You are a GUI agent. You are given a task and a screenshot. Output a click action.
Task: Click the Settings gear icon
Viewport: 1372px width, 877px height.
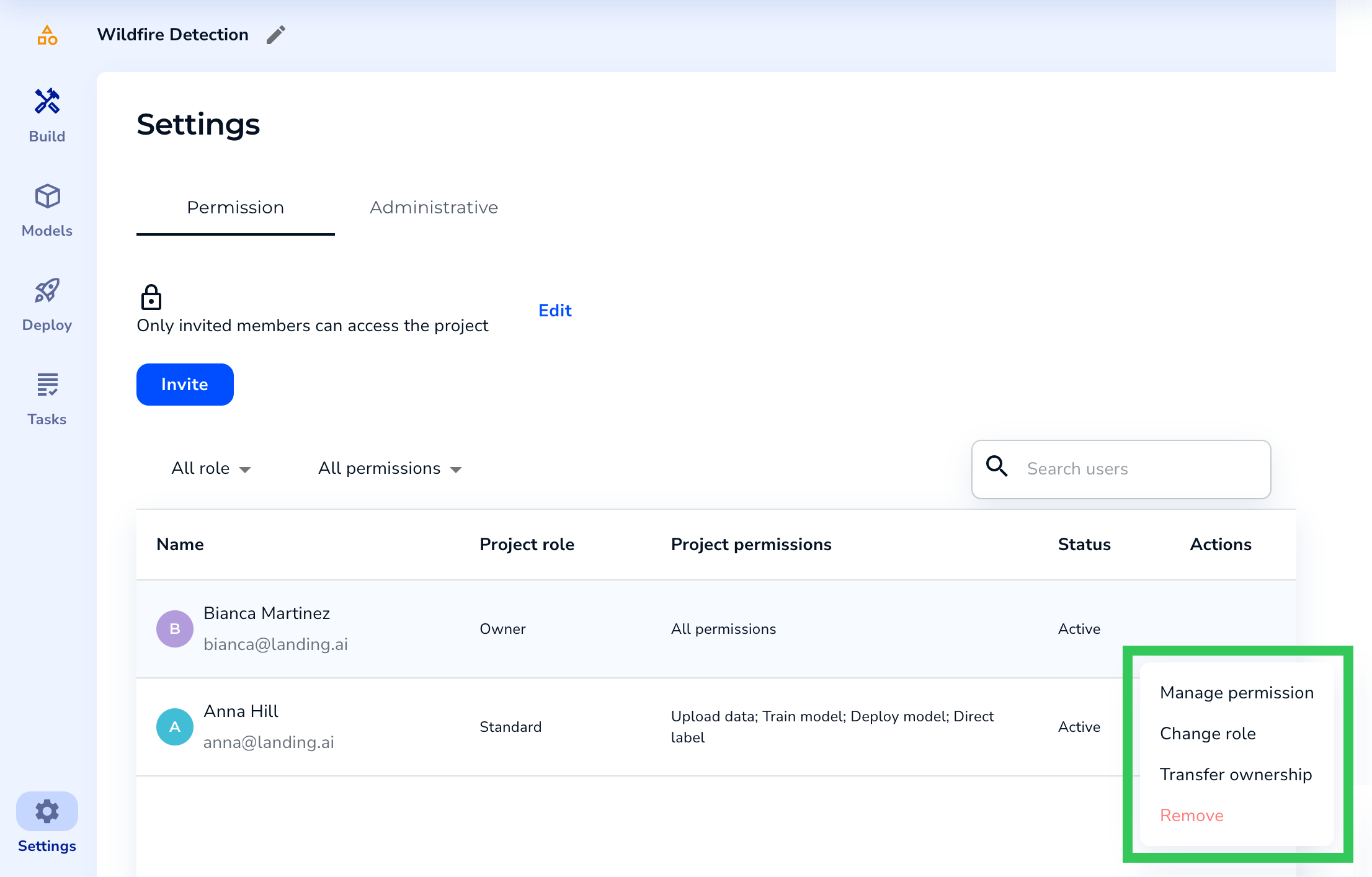click(x=47, y=811)
